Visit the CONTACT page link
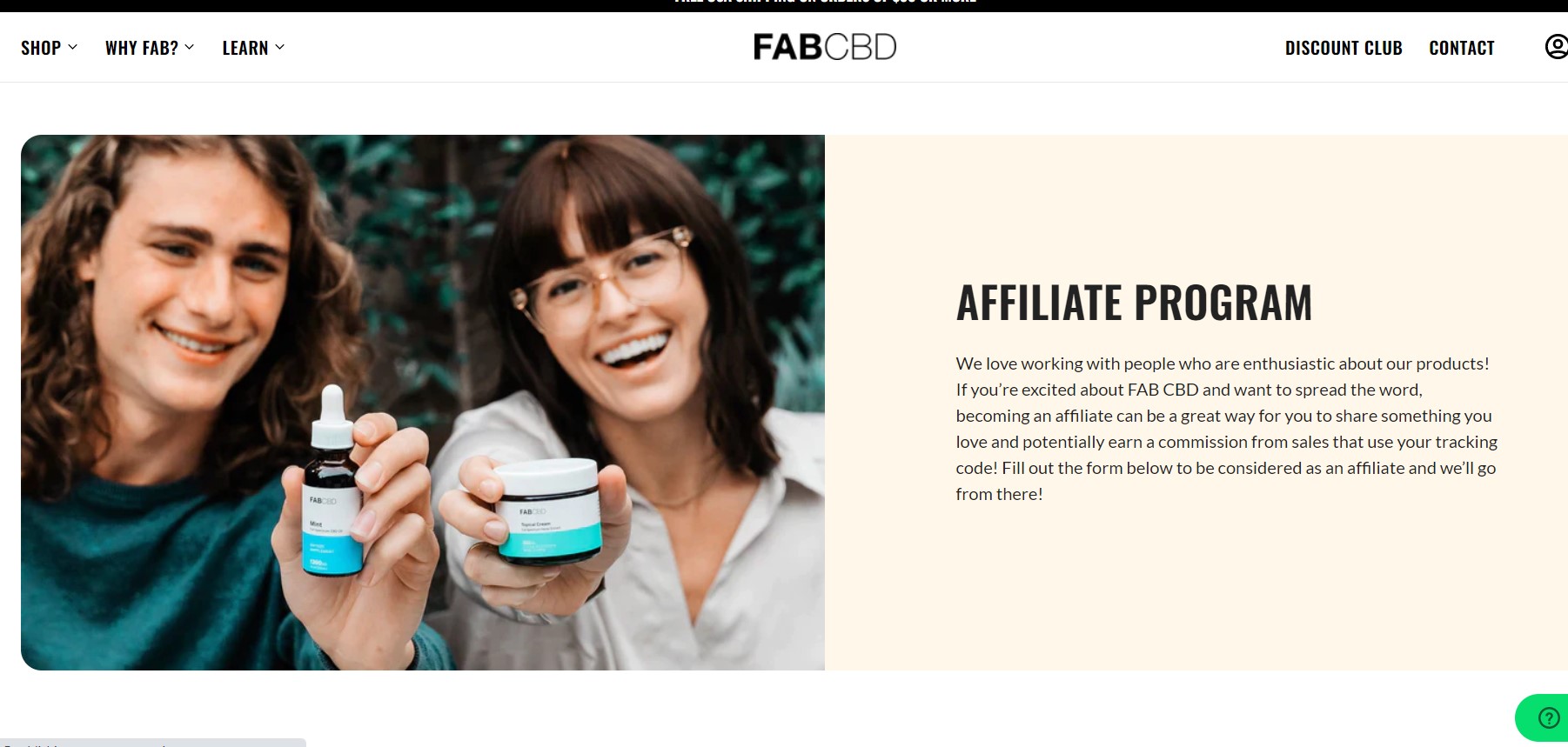The image size is (1568, 747). 1462,48
